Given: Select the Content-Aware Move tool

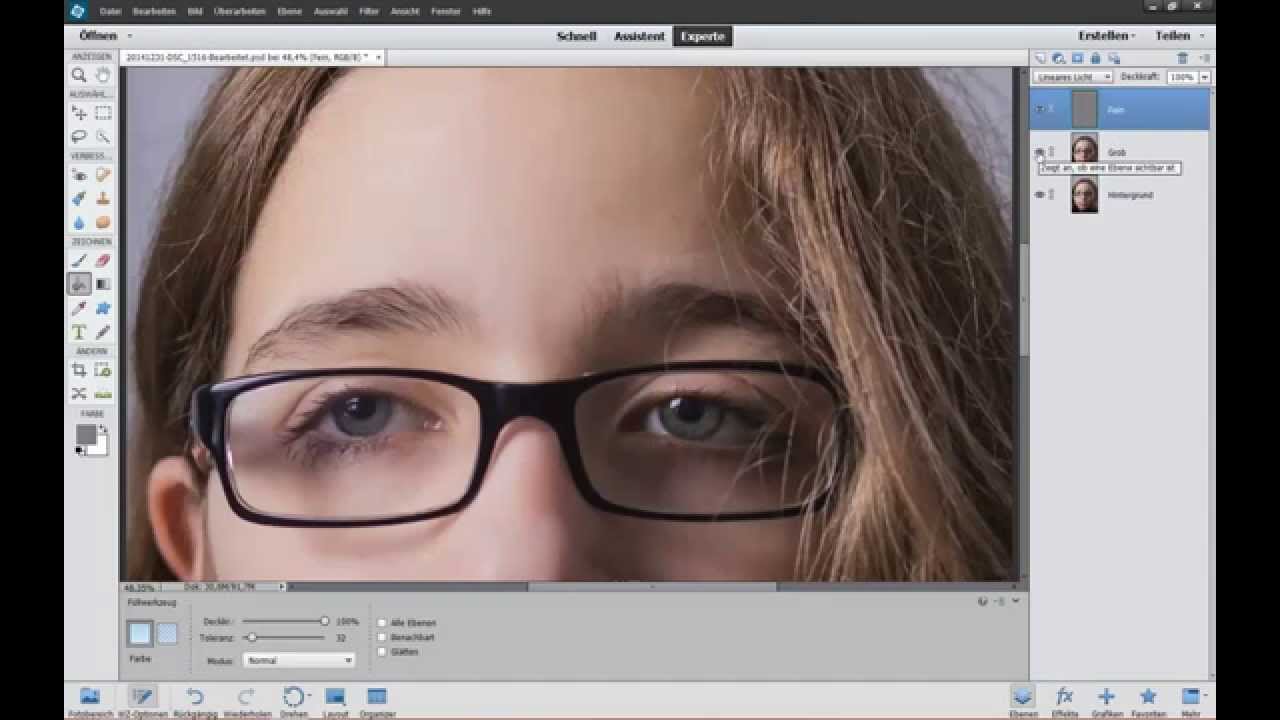Looking at the screenshot, I should click(x=78, y=393).
